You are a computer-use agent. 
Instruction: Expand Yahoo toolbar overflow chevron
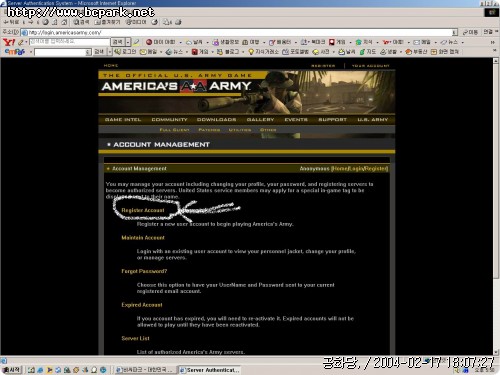[493, 42]
